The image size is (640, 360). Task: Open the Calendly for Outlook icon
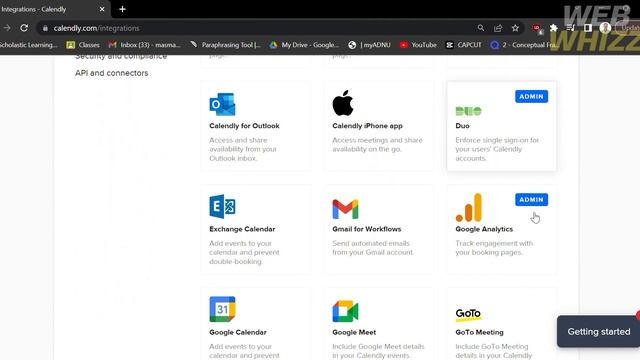[222, 104]
